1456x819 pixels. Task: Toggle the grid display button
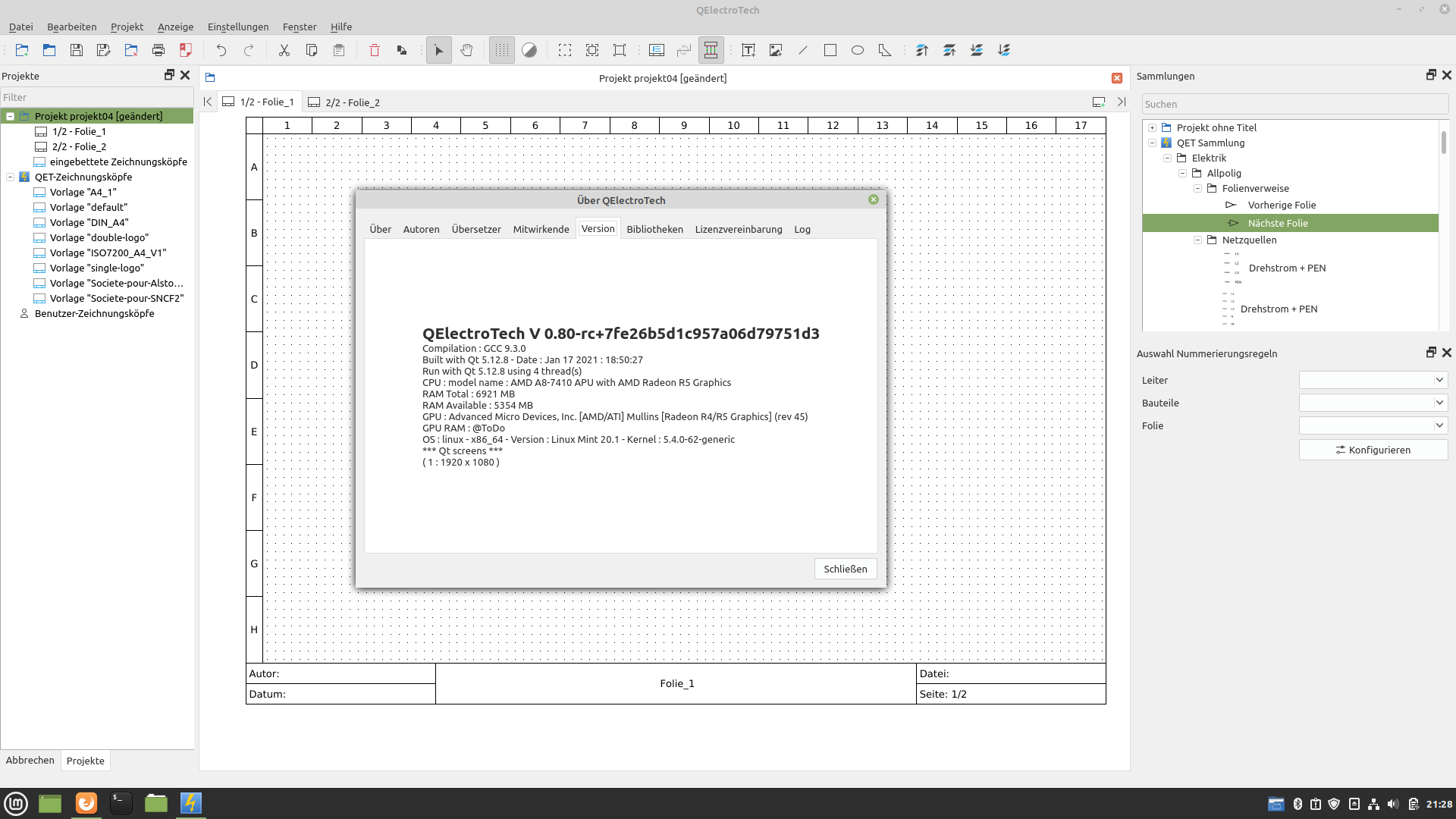point(501,50)
